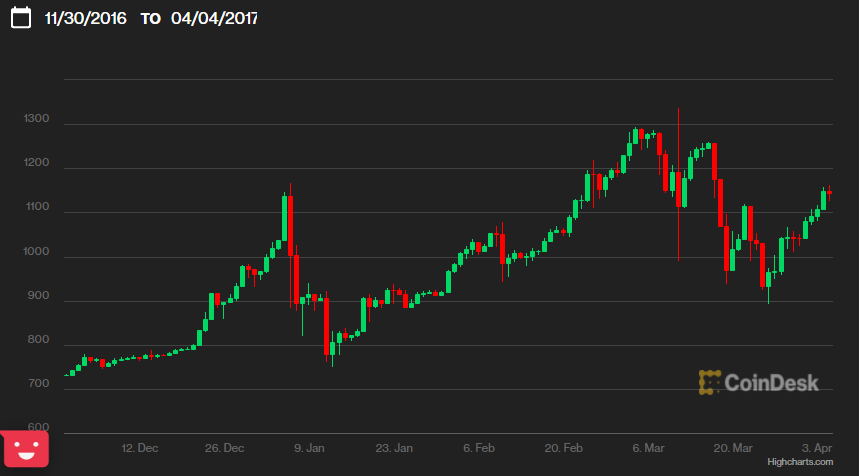Click the 26. Dec date label
The image size is (859, 476).
coord(225,448)
